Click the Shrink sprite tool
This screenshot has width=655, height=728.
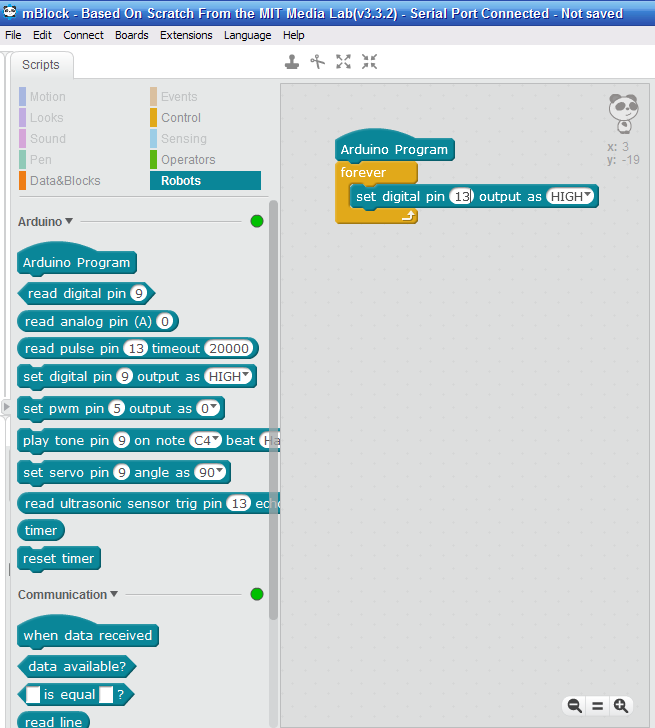(370, 62)
